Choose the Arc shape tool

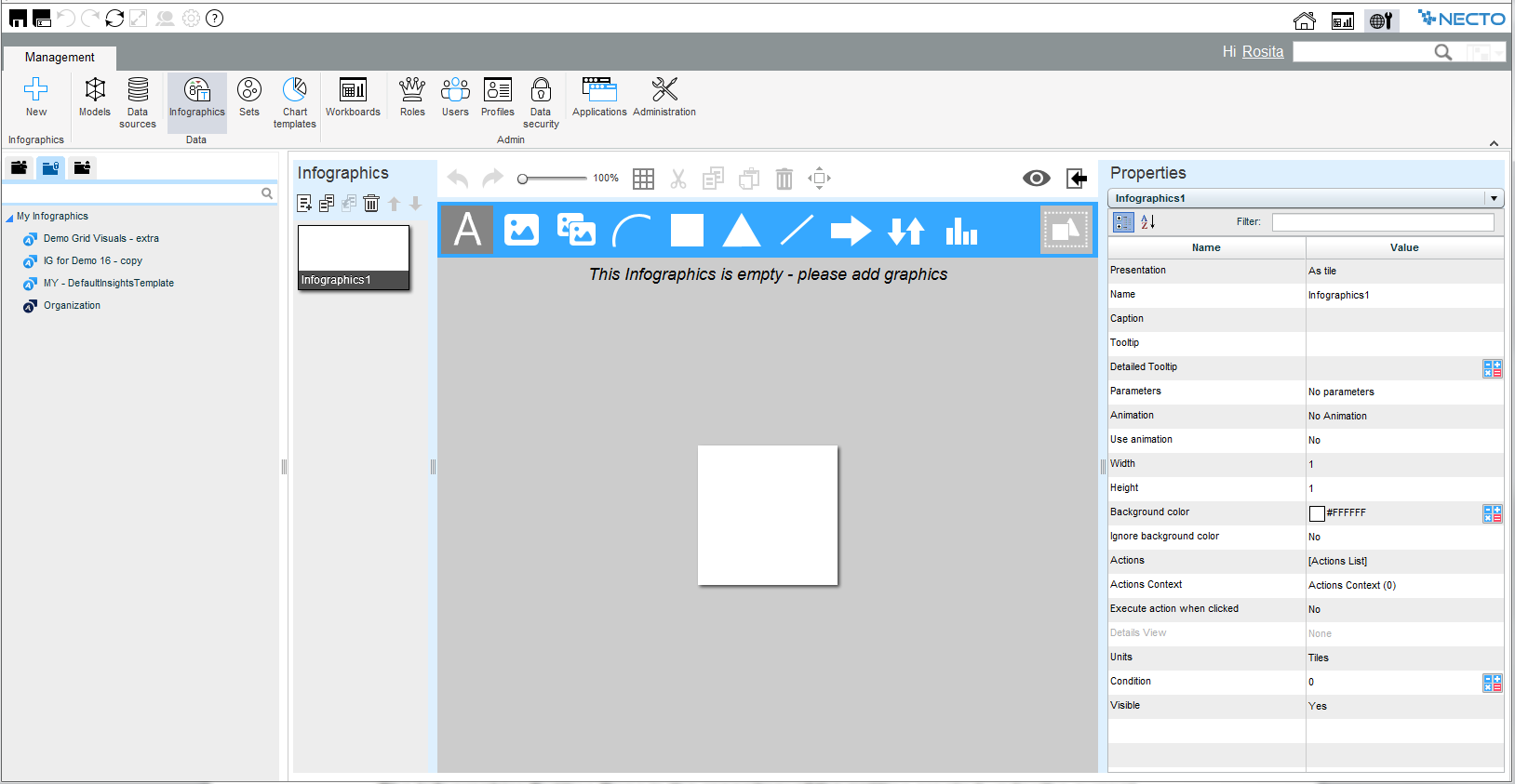[631, 230]
